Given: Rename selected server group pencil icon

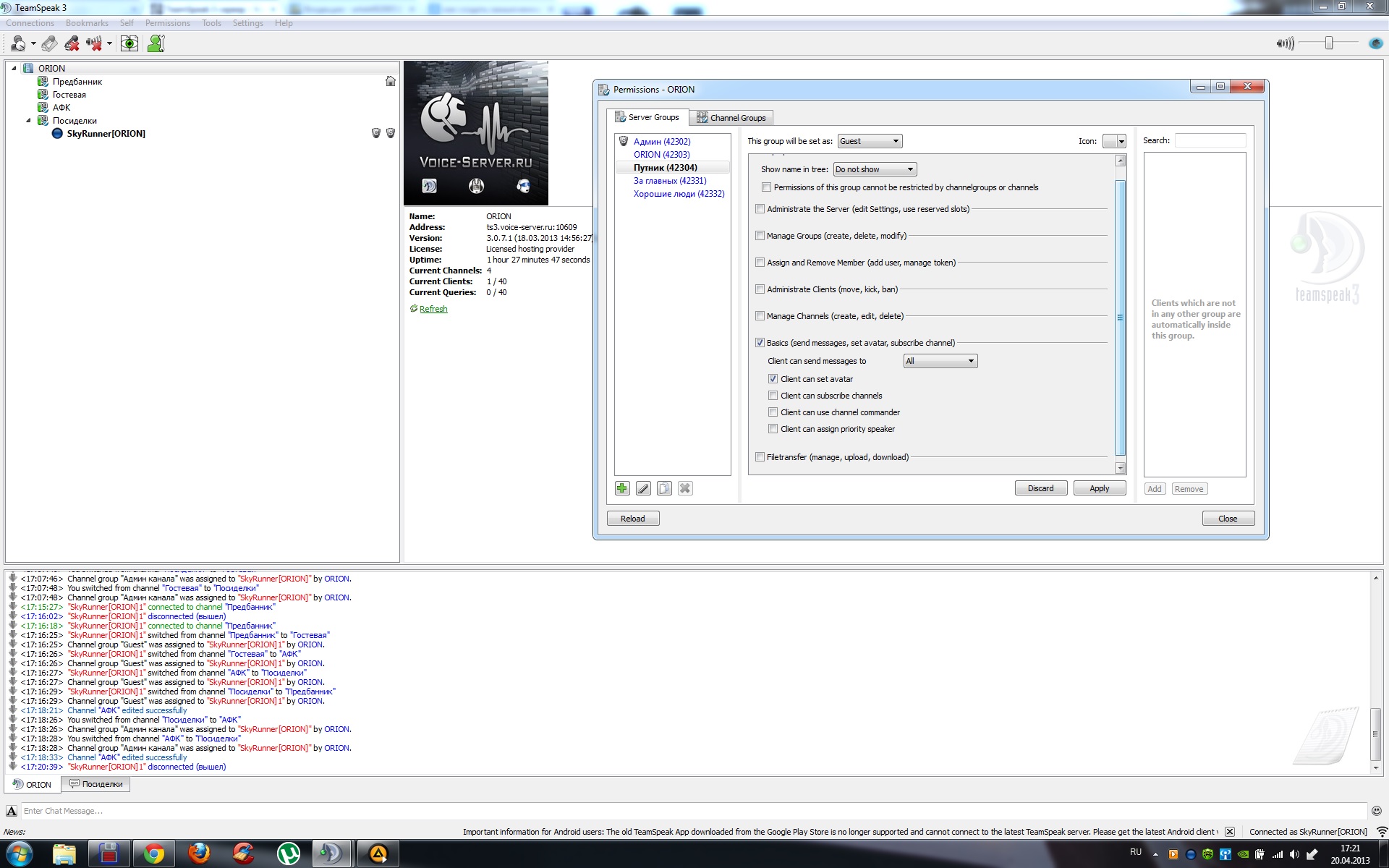Looking at the screenshot, I should coord(643,488).
